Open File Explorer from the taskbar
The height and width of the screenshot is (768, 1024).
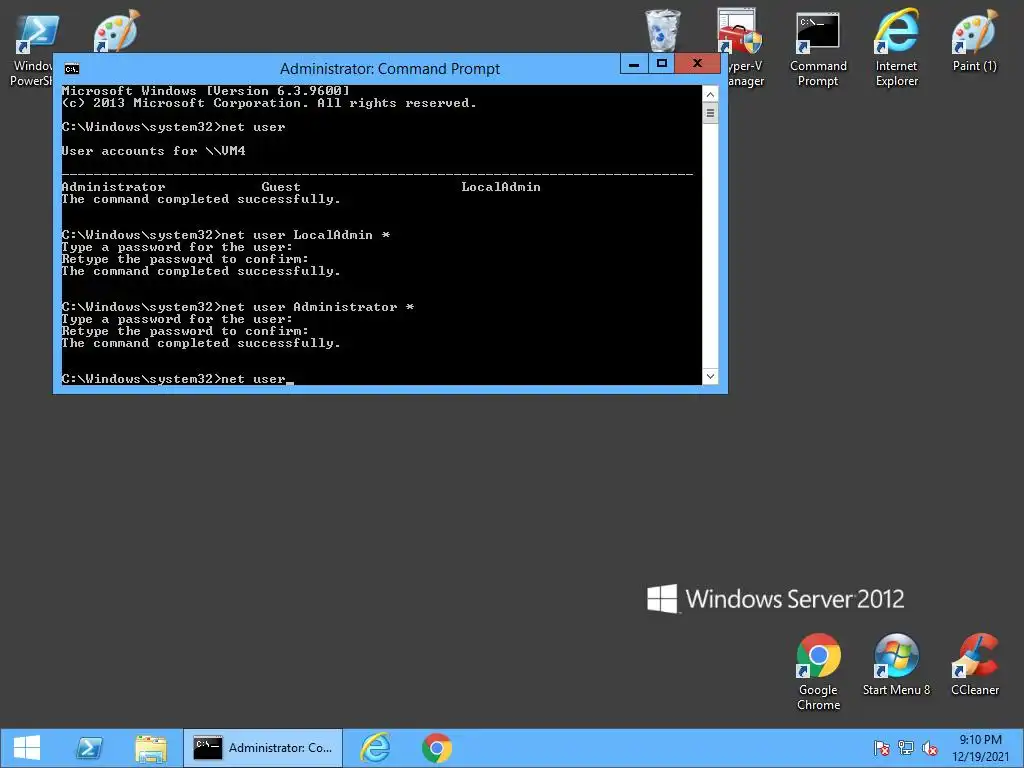(x=151, y=748)
